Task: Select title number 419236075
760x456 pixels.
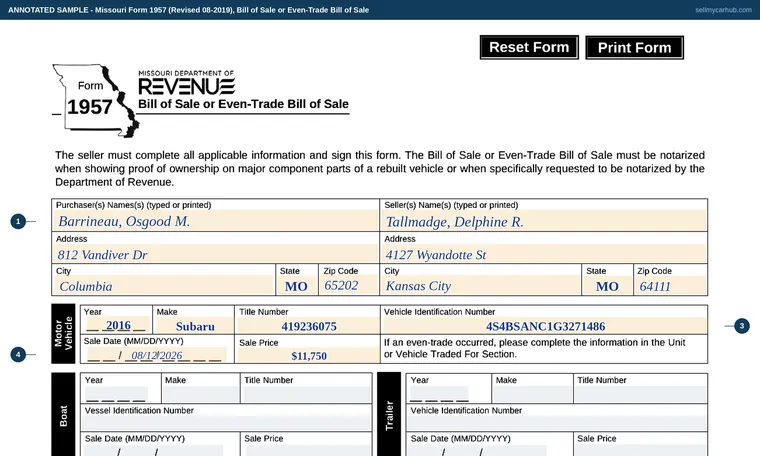Action: coord(308,326)
